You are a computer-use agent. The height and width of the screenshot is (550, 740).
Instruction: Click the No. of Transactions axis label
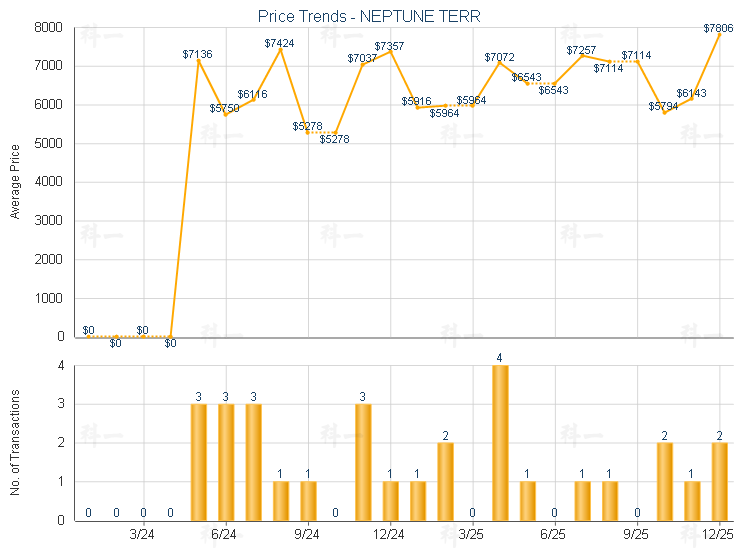pos(15,442)
